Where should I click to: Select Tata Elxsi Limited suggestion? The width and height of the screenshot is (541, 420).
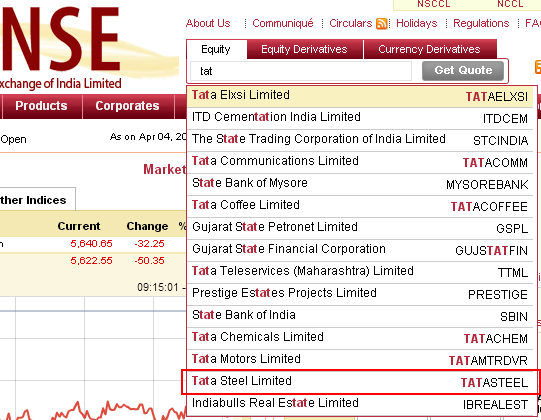(x=360, y=96)
